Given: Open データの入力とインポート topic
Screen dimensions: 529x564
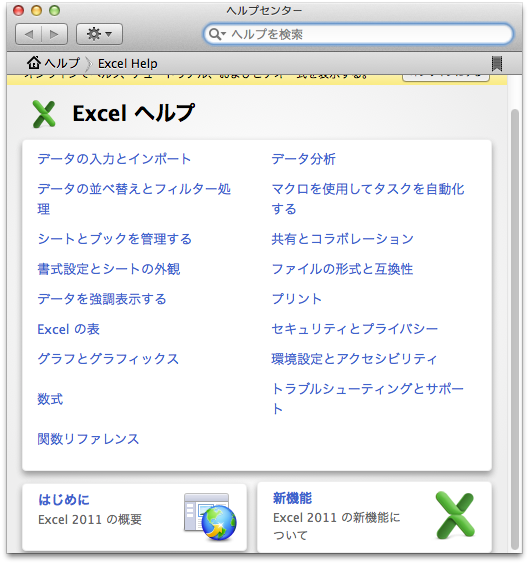Looking at the screenshot, I should (x=114, y=159).
